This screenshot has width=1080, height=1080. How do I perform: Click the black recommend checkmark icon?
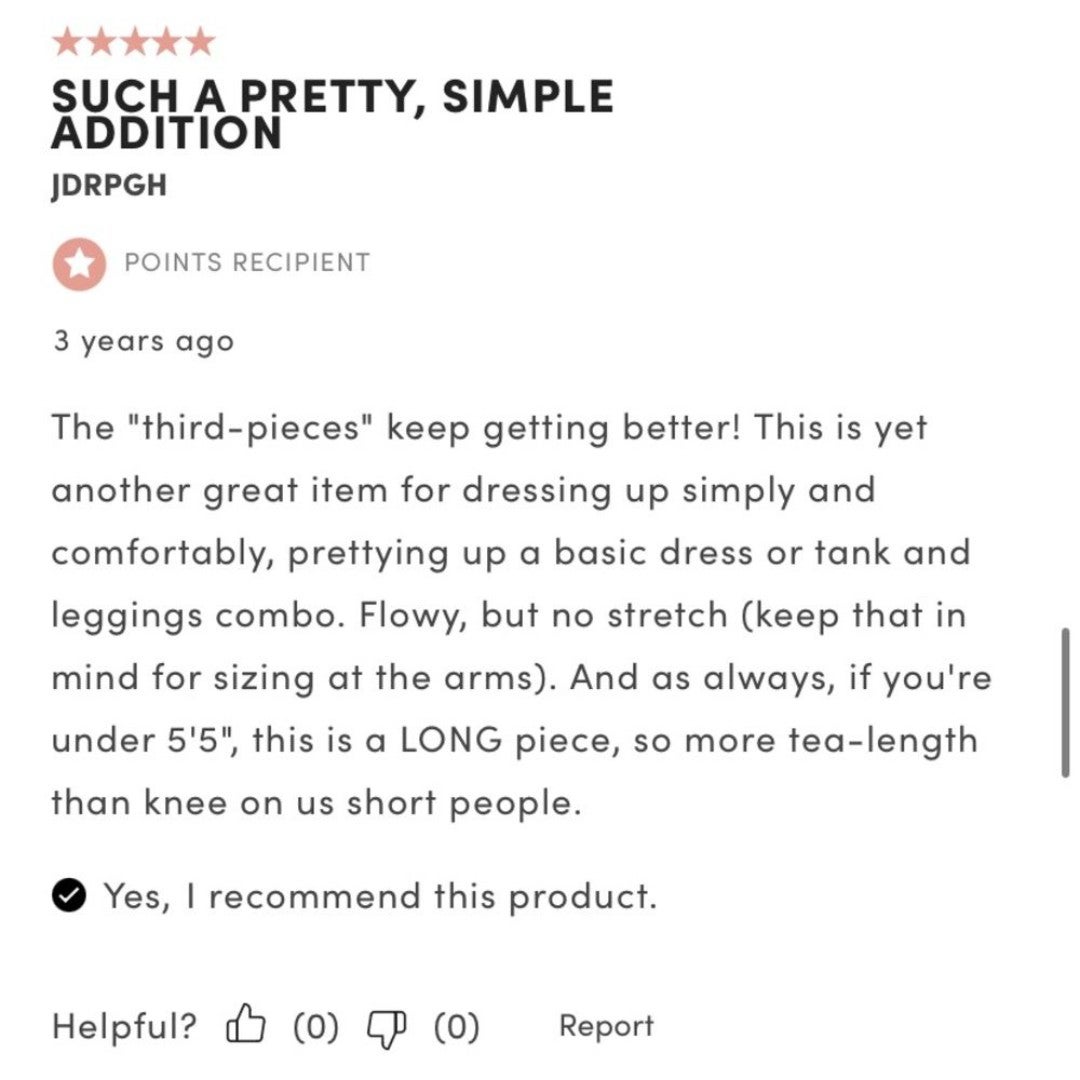69,895
